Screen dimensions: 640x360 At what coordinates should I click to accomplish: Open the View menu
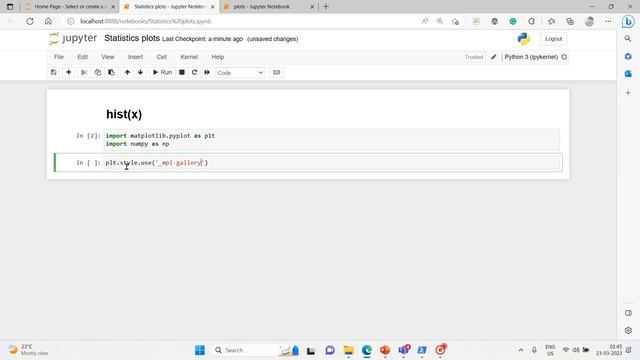pos(108,57)
